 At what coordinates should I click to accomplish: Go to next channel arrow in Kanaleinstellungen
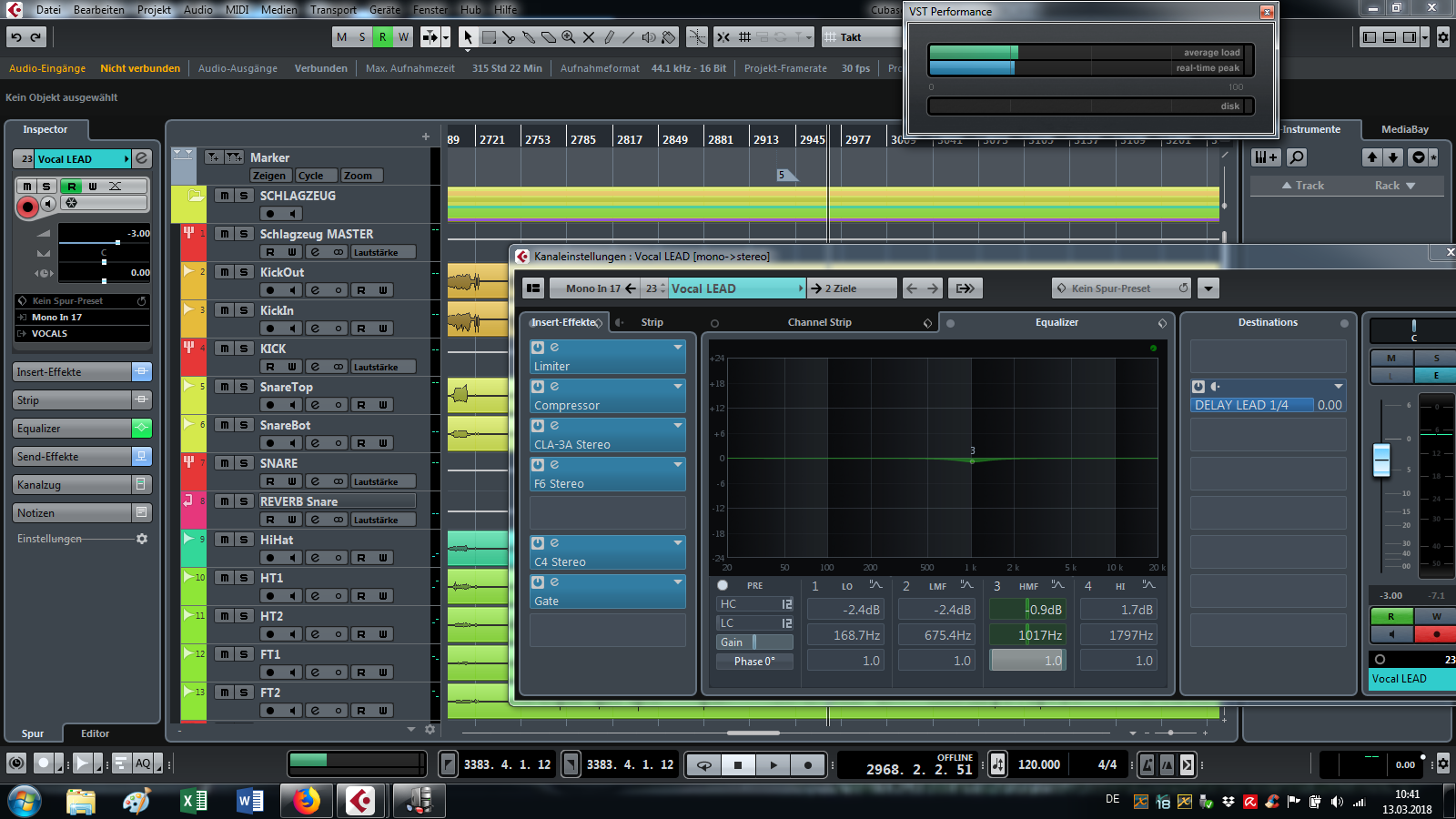point(933,288)
